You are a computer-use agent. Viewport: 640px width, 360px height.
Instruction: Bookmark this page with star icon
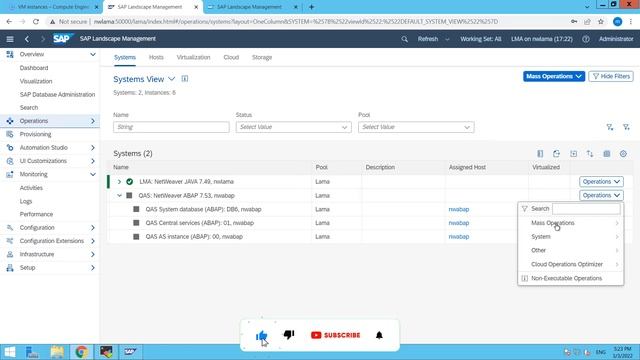point(600,22)
